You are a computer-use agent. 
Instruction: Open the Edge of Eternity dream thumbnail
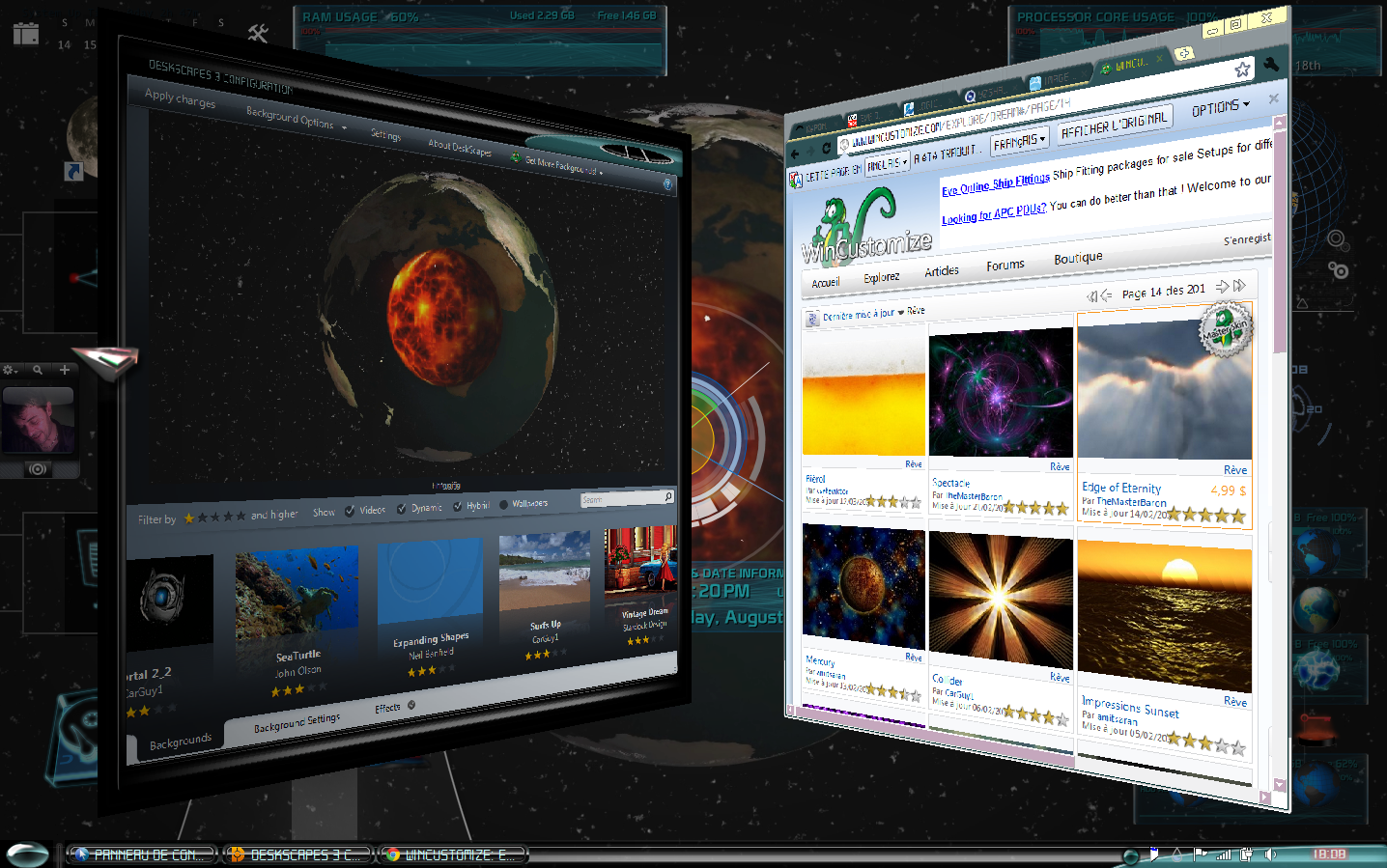point(1164,388)
